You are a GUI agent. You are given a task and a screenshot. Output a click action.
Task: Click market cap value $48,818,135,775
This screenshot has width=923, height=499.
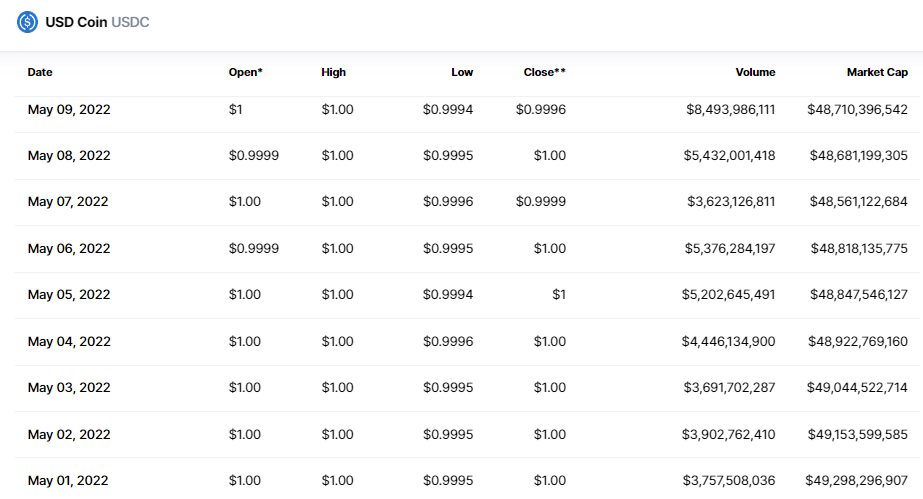(x=858, y=248)
